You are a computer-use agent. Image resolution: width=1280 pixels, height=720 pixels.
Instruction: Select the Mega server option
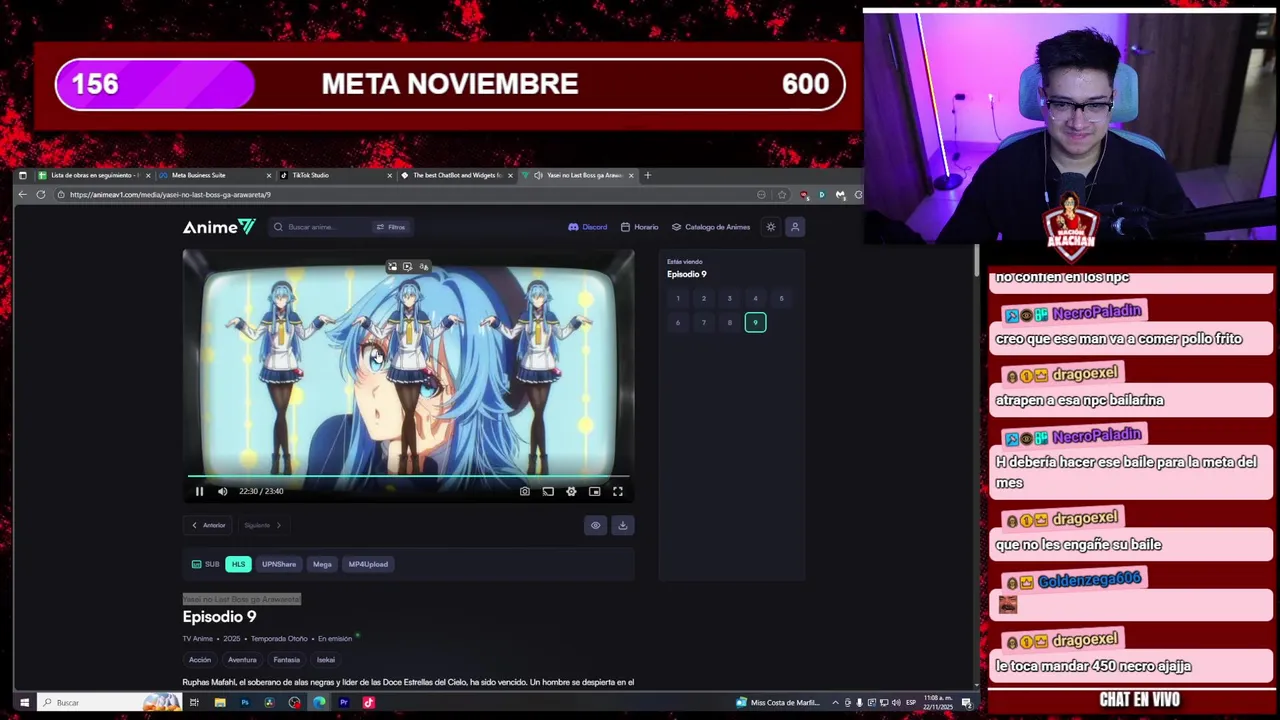click(x=322, y=564)
